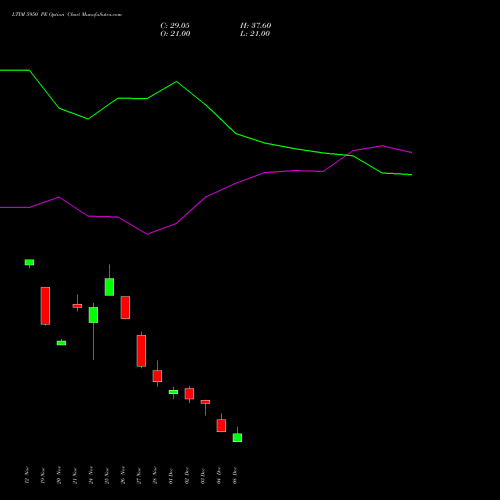500x500 pixels.
Task: Select the green candlestick for 20 Nov
Action: pyautogui.click(x=61, y=343)
